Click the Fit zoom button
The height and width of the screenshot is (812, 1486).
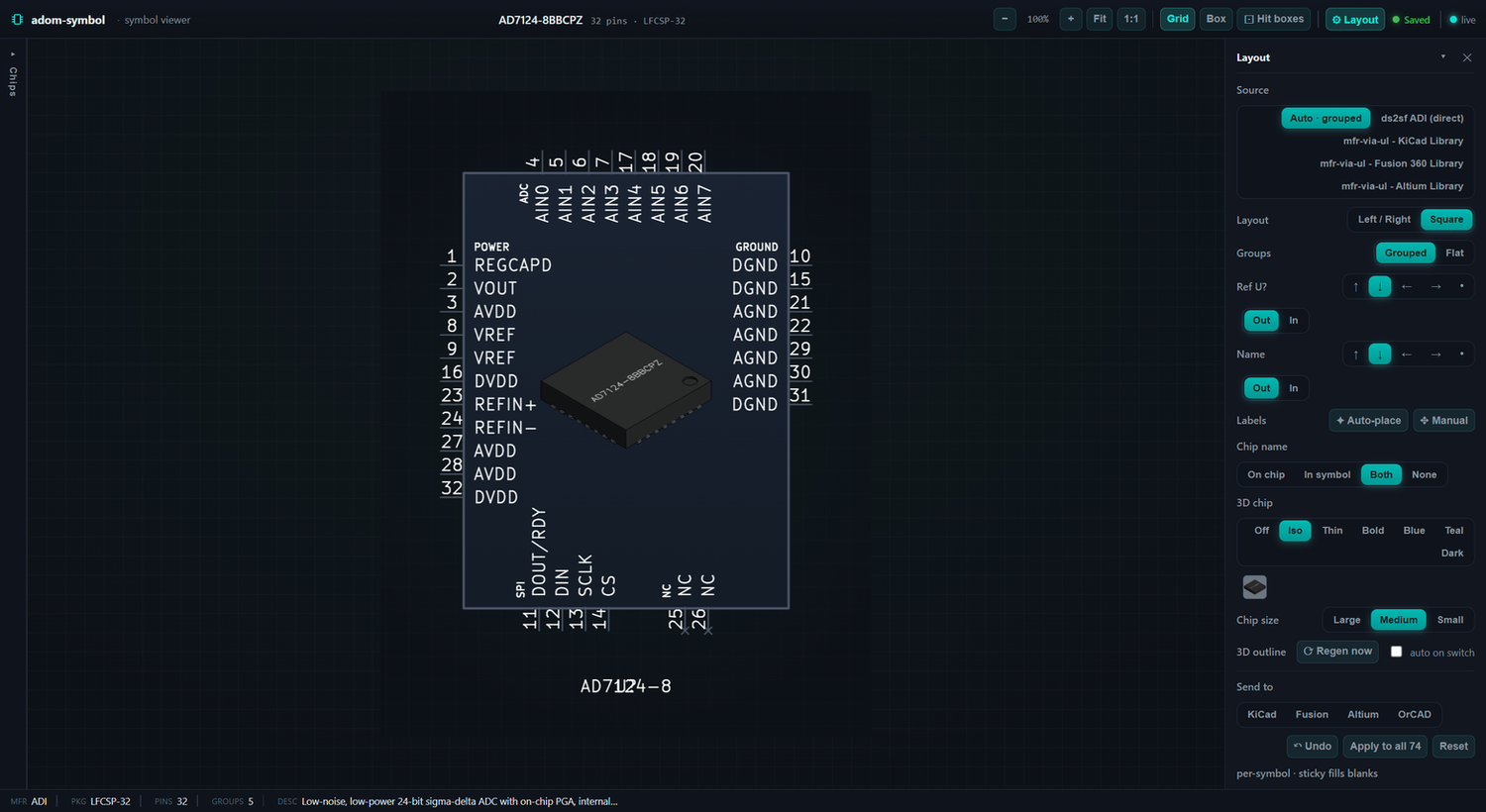pyautogui.click(x=1100, y=19)
